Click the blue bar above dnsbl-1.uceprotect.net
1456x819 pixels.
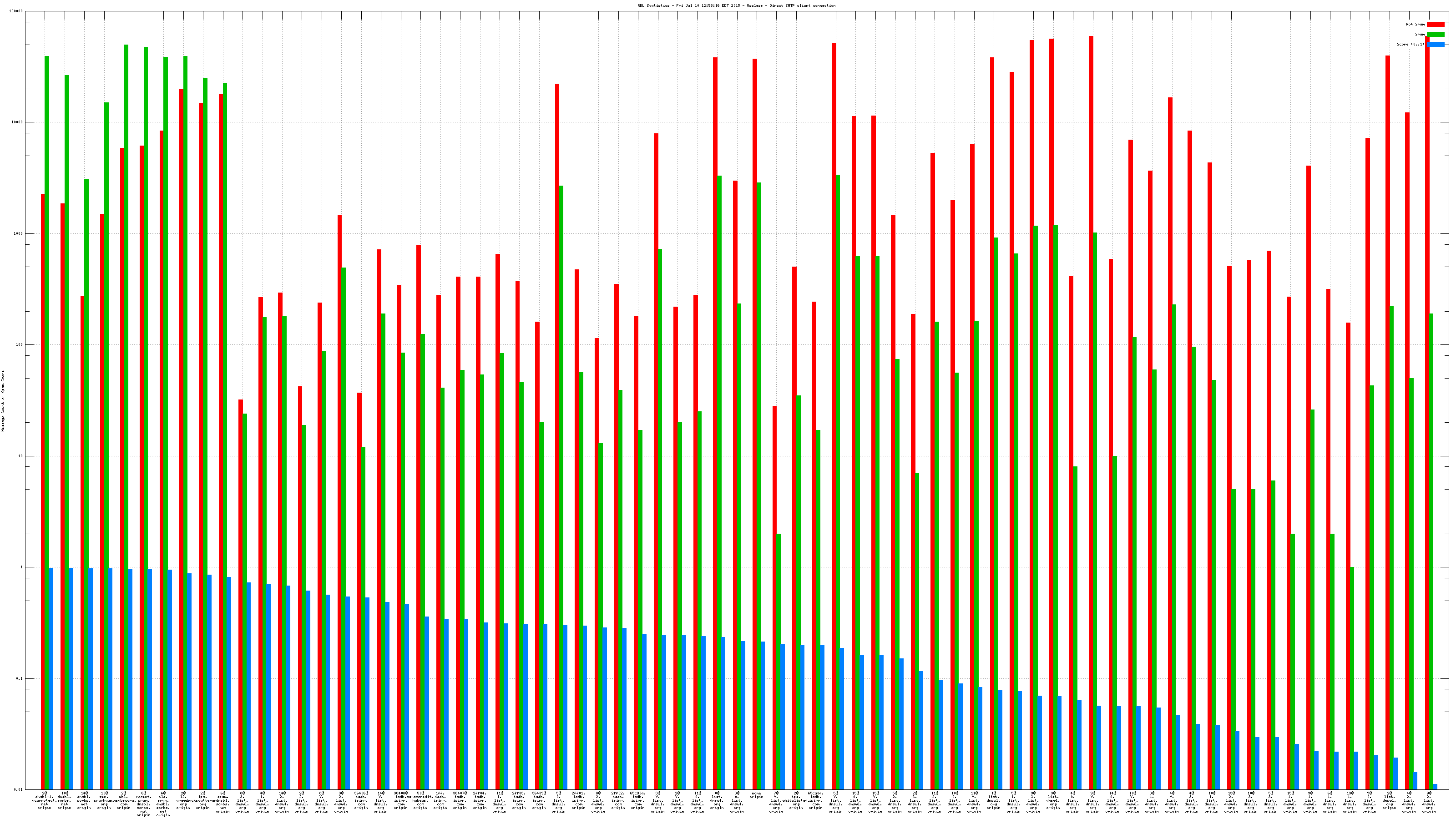point(51,678)
